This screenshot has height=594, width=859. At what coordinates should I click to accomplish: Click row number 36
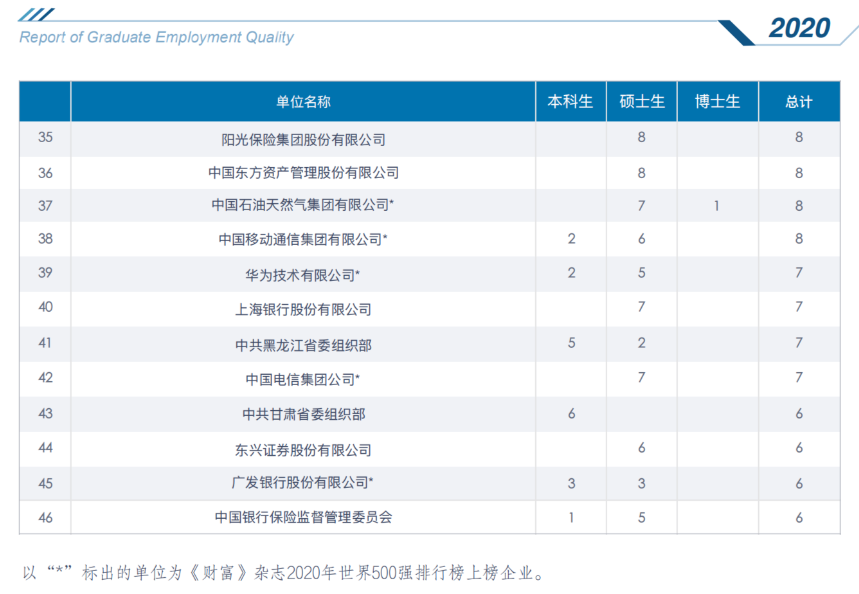[45, 173]
